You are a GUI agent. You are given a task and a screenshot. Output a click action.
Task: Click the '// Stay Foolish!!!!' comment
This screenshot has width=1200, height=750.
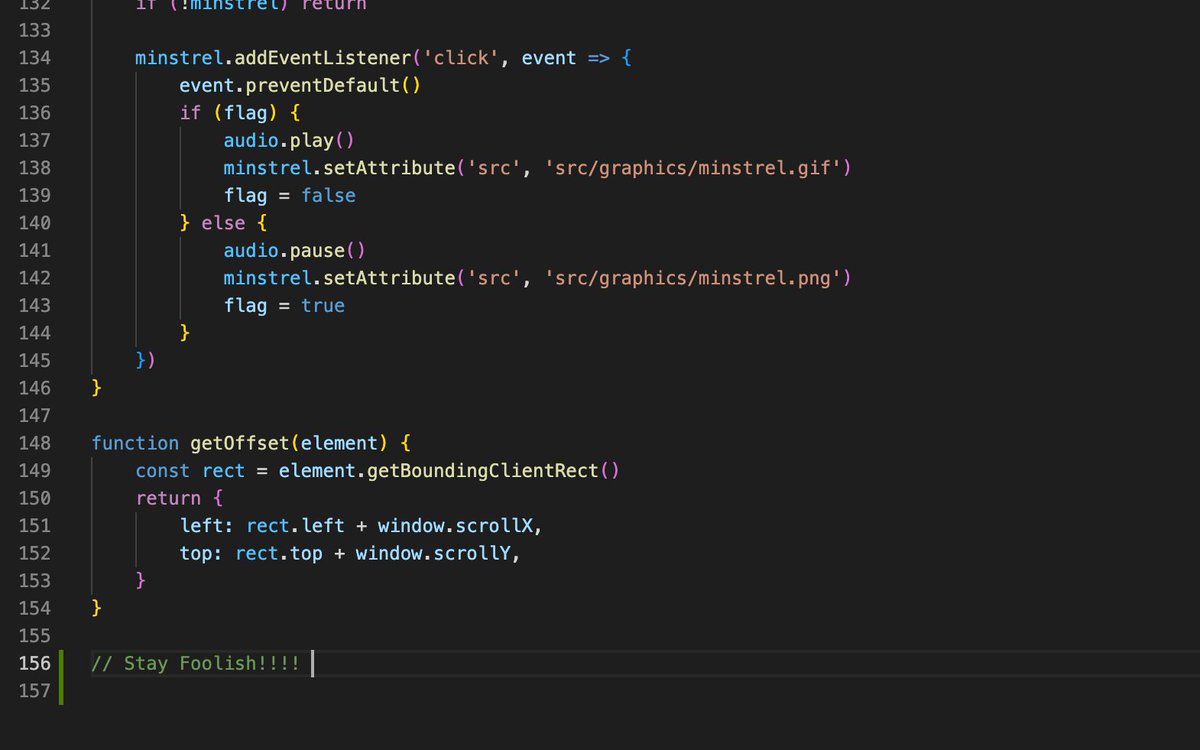(195, 663)
